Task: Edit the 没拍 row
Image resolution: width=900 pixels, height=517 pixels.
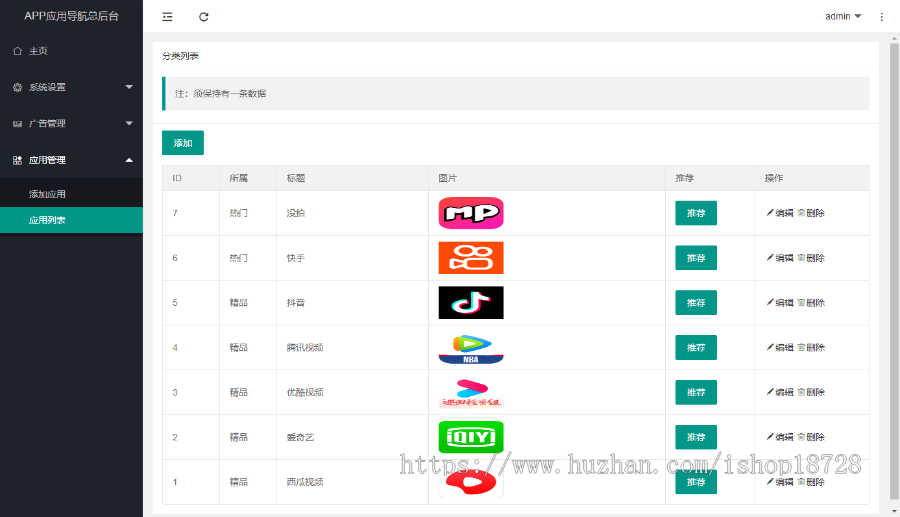Action: pyautogui.click(x=779, y=213)
